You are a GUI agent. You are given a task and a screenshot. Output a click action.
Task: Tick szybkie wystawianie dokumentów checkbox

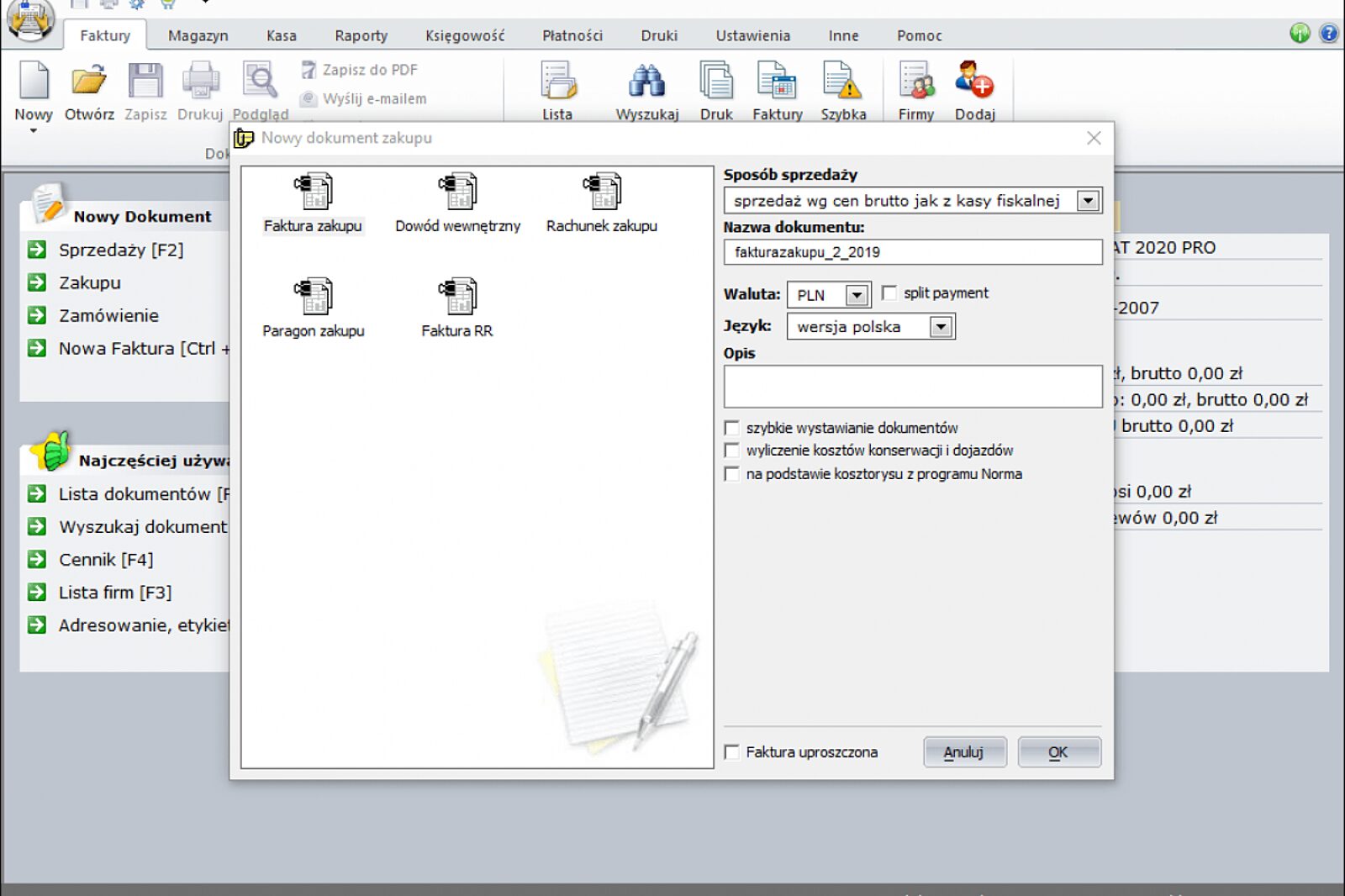coord(732,428)
